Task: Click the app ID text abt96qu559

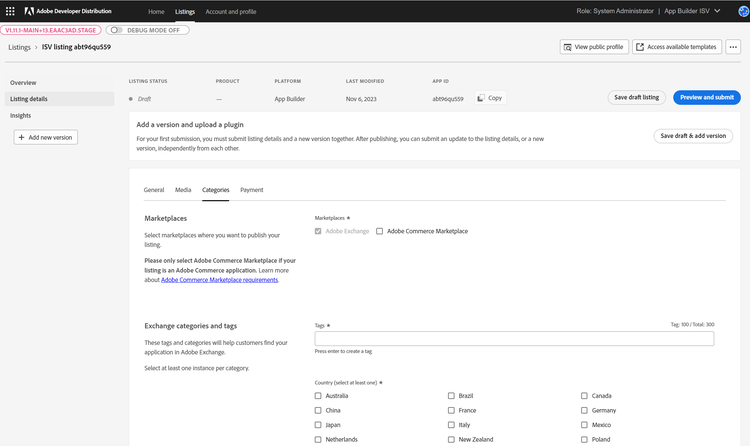Action: [448, 99]
